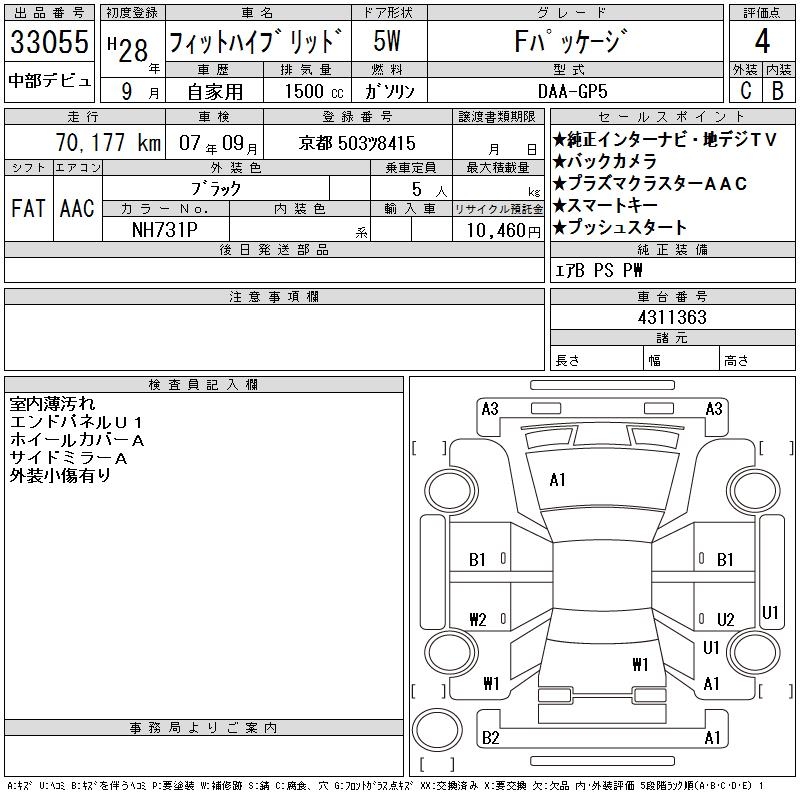Click the grade Fパッケージ text
Image resolution: width=800 pixels, height=800 pixels.
click(571, 41)
